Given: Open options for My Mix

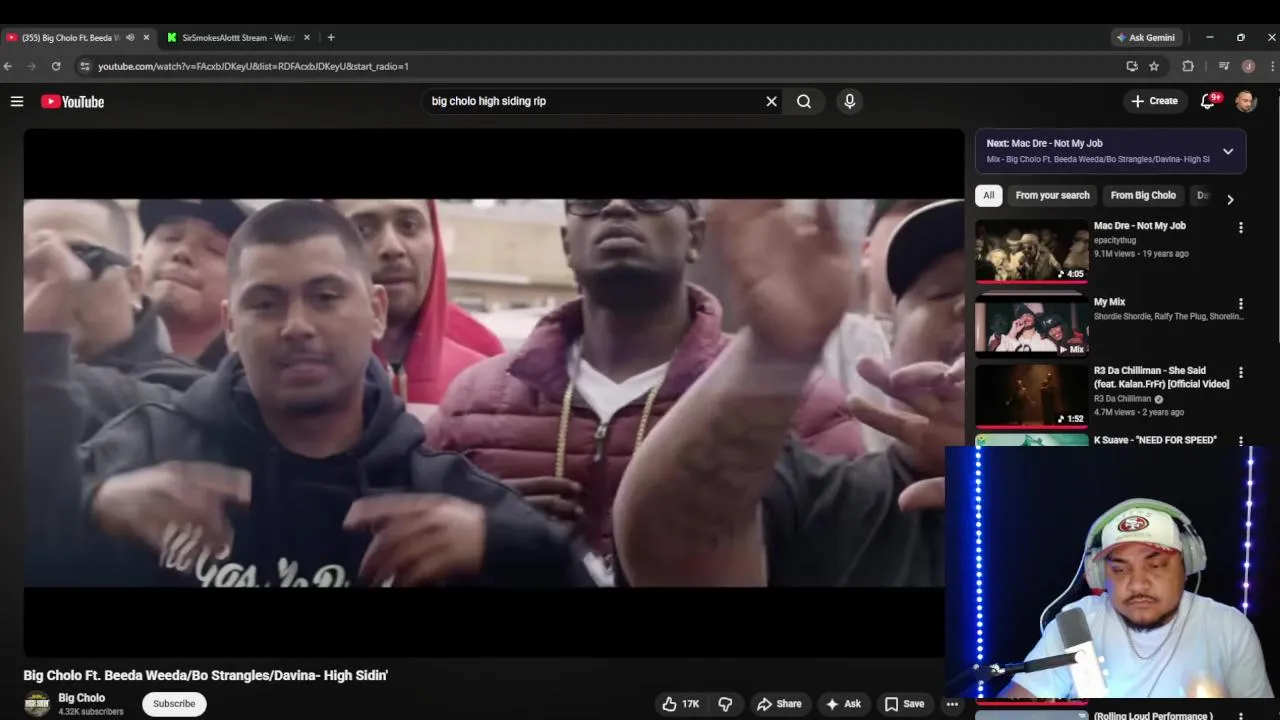Looking at the screenshot, I should (1241, 304).
